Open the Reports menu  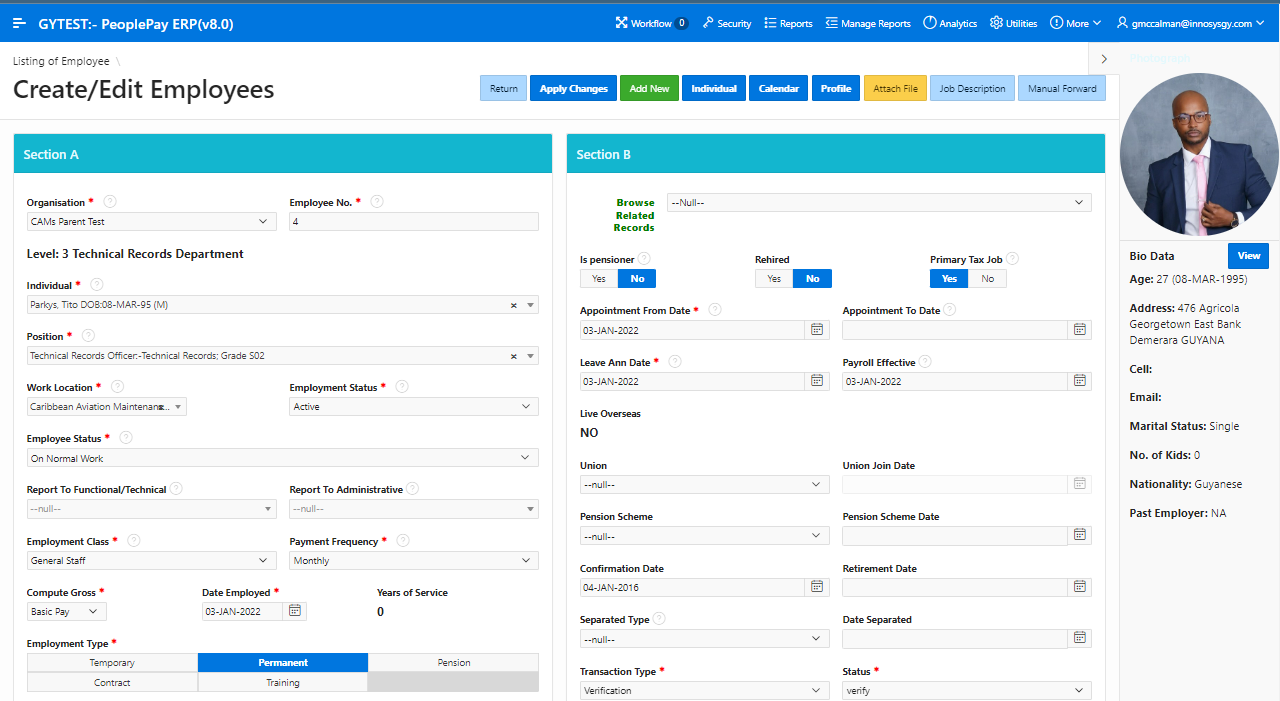click(x=788, y=23)
